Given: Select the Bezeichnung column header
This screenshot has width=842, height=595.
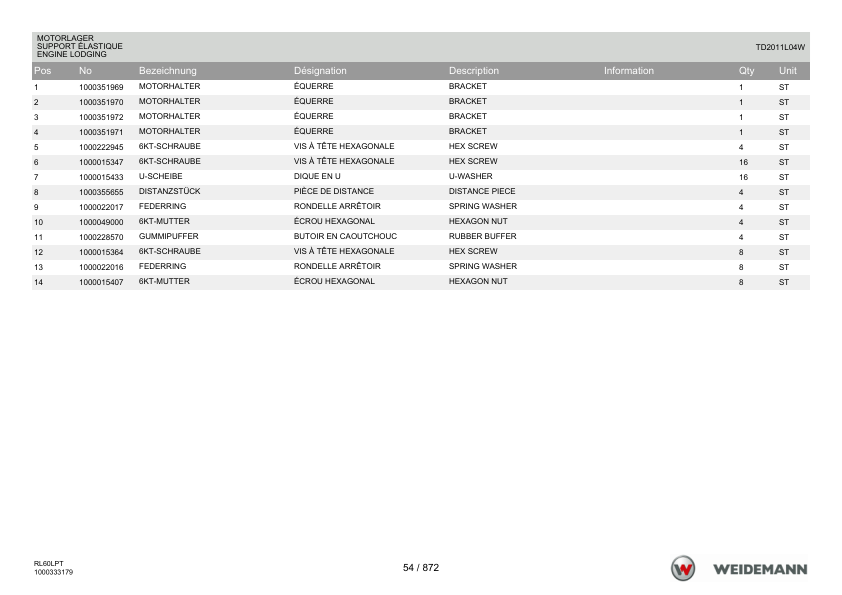Looking at the screenshot, I should click(x=168, y=71).
